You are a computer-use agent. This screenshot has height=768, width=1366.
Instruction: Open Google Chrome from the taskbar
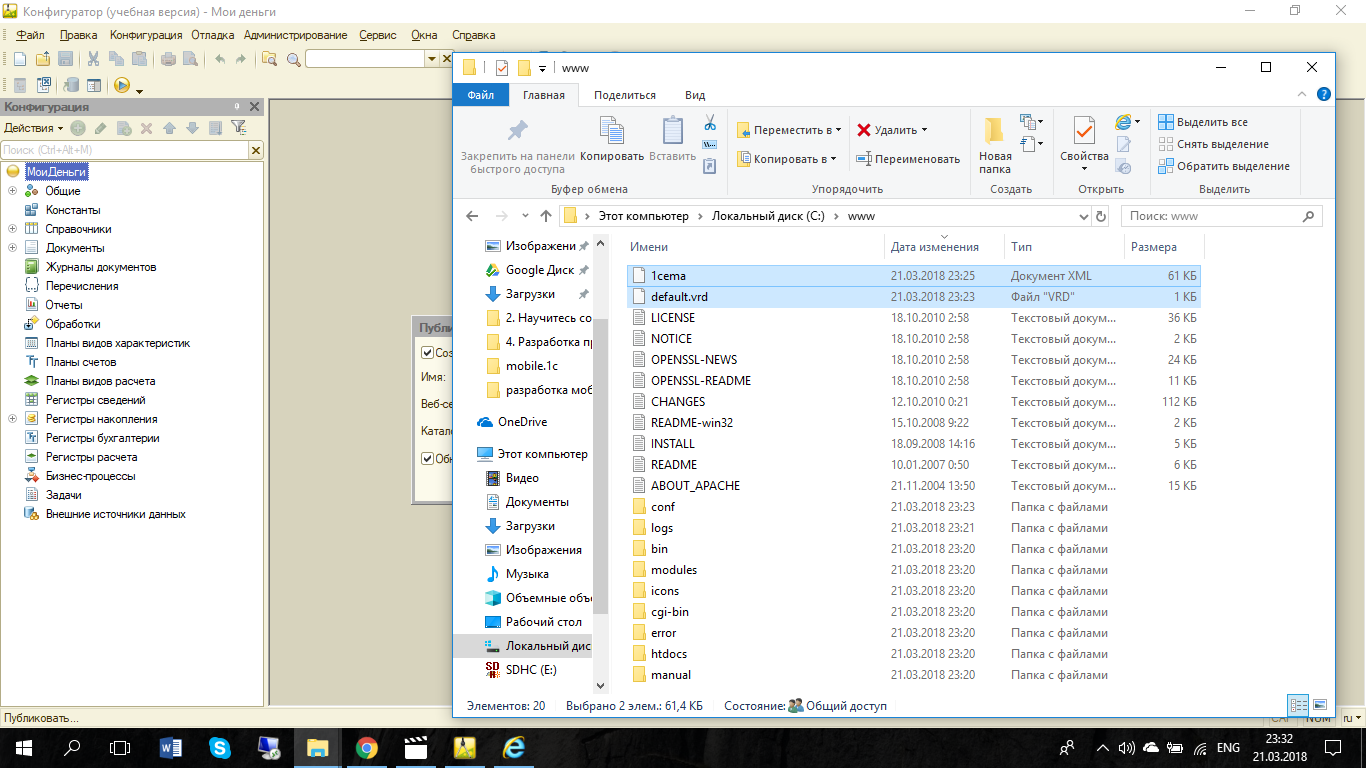[x=367, y=747]
